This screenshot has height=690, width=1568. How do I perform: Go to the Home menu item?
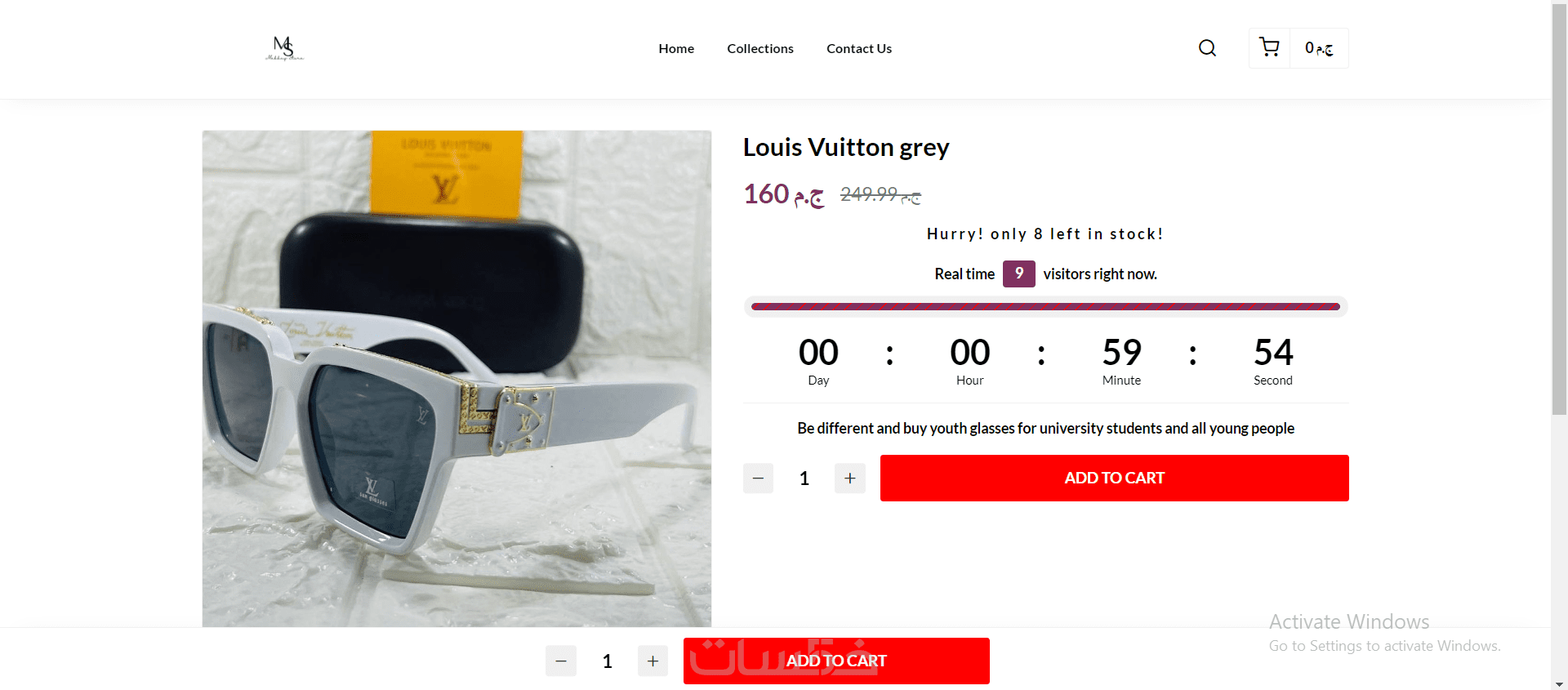(676, 49)
